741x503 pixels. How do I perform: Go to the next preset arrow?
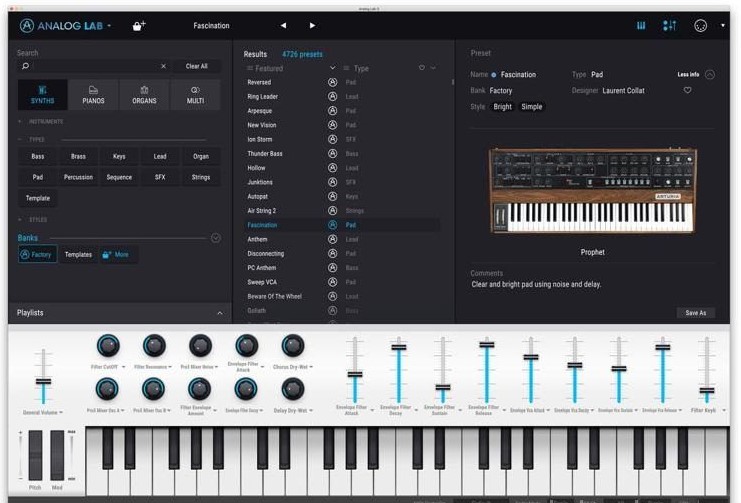[x=312, y=26]
